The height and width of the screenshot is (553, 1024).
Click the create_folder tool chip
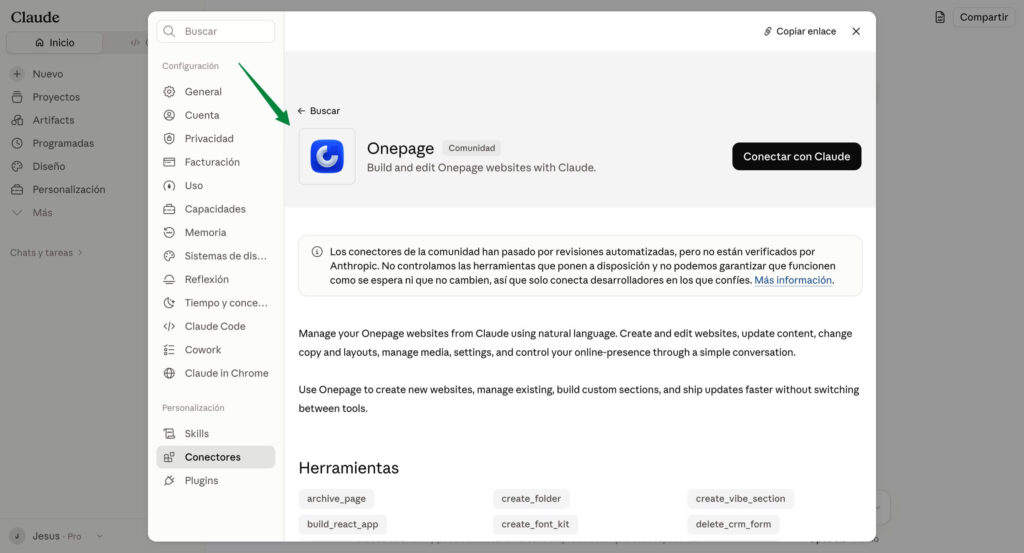(531, 499)
